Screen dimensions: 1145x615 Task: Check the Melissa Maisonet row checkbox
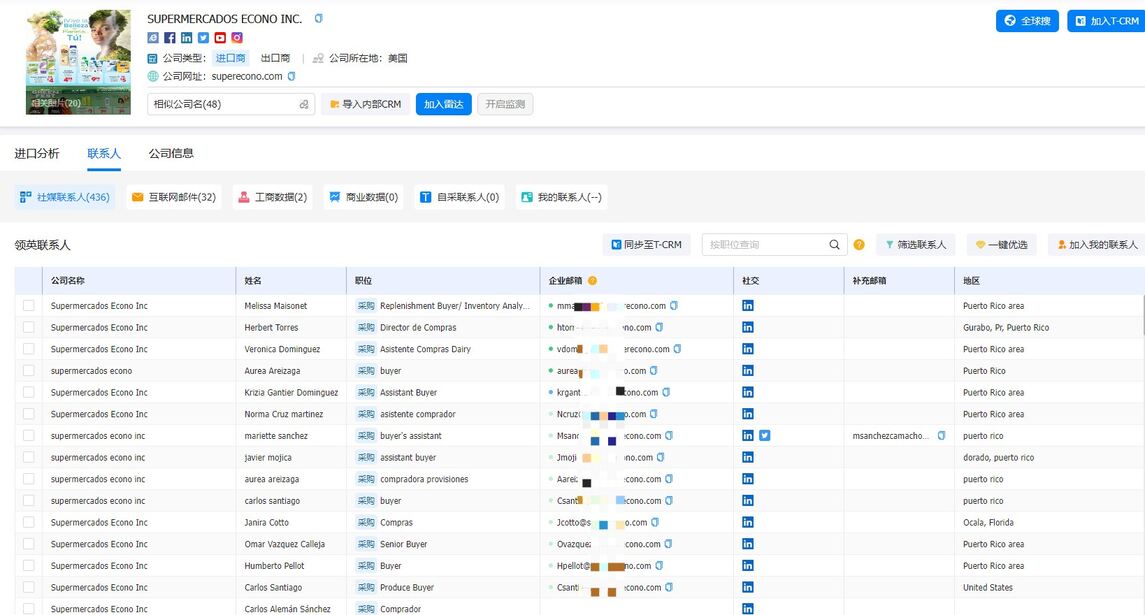coord(28,305)
